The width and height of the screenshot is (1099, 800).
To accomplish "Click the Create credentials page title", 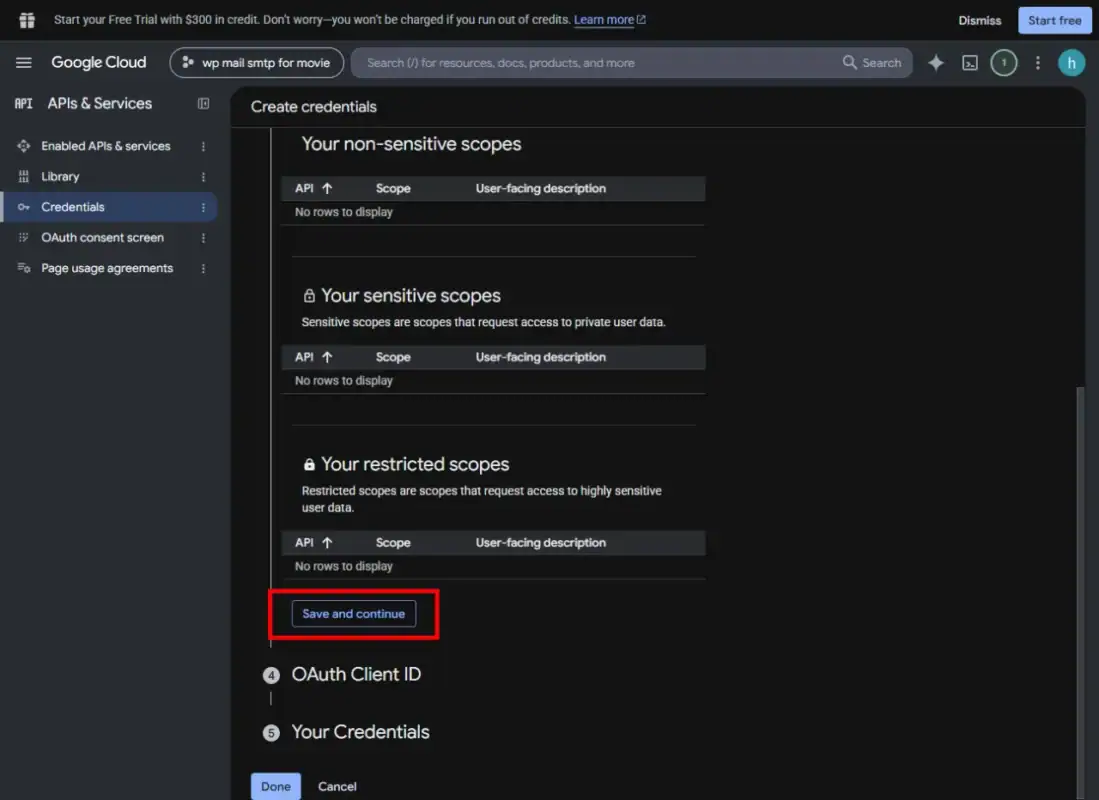I will click(313, 107).
